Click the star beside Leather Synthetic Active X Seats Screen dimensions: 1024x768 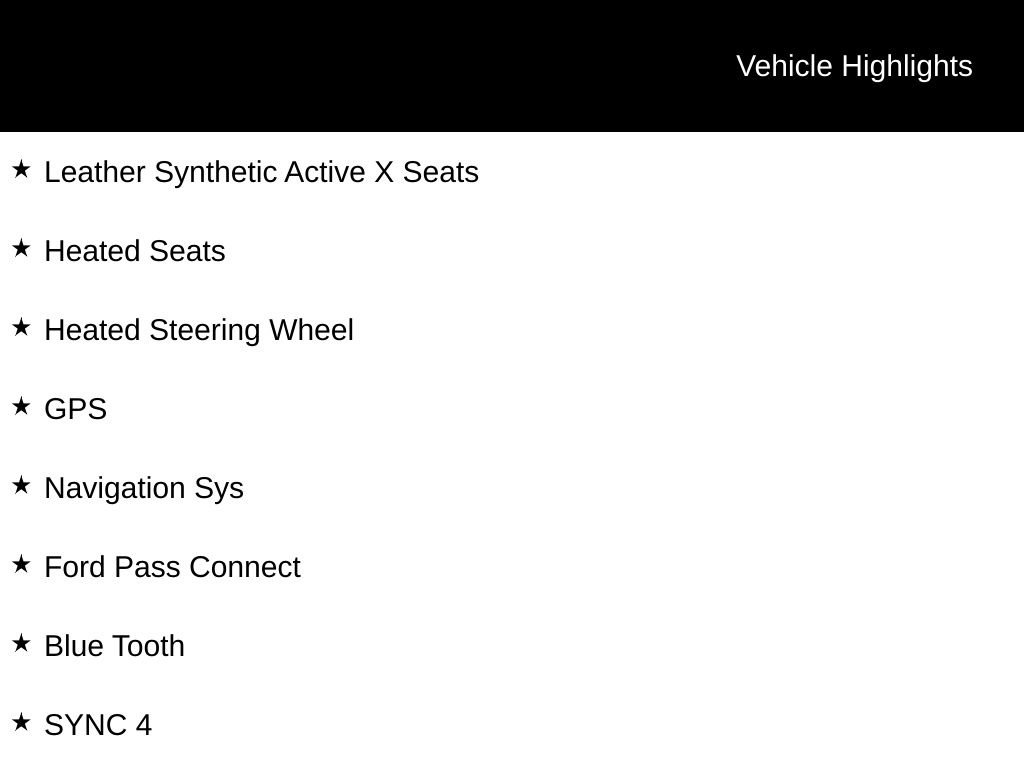(21, 170)
